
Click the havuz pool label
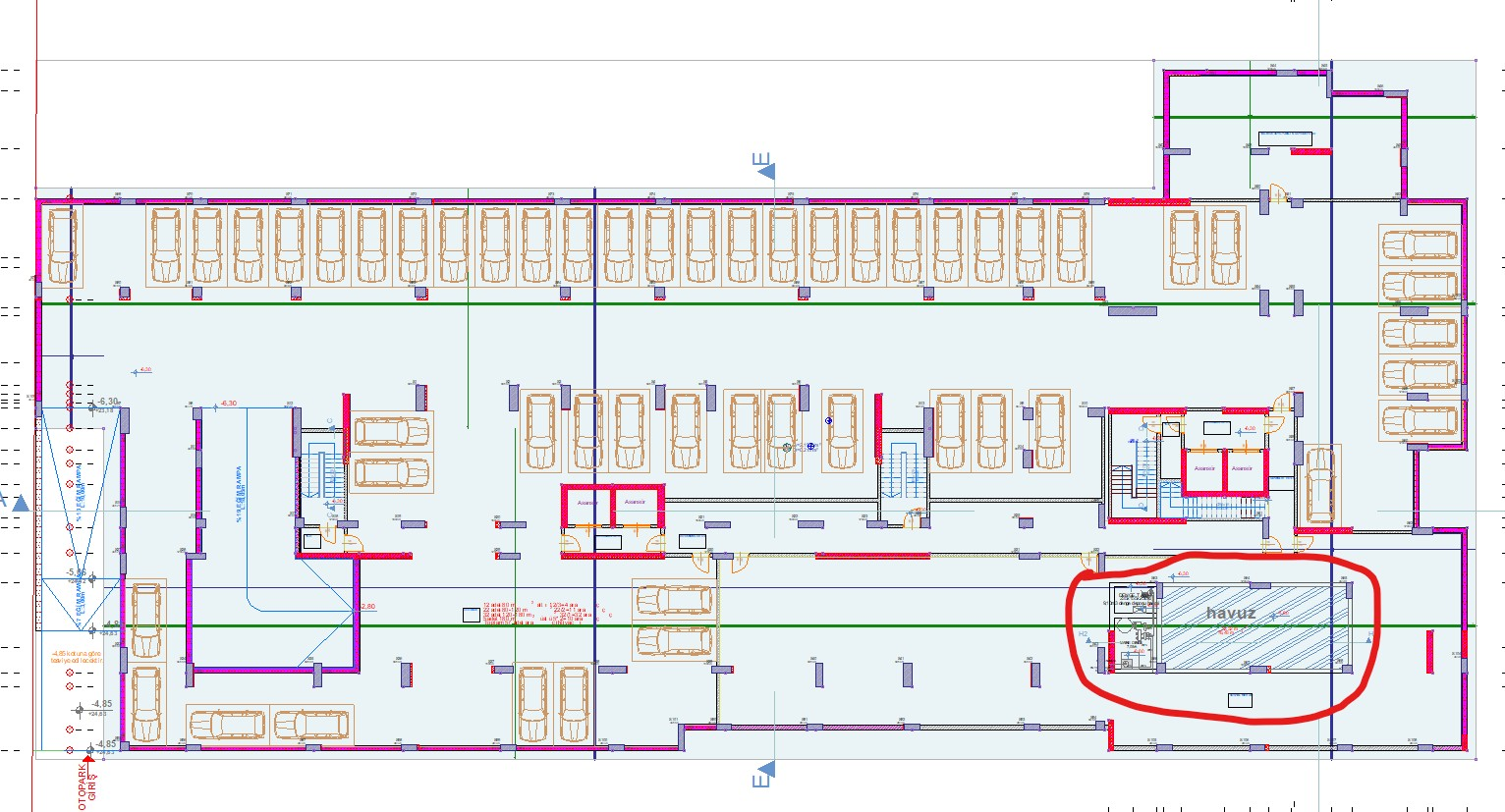(1231, 613)
